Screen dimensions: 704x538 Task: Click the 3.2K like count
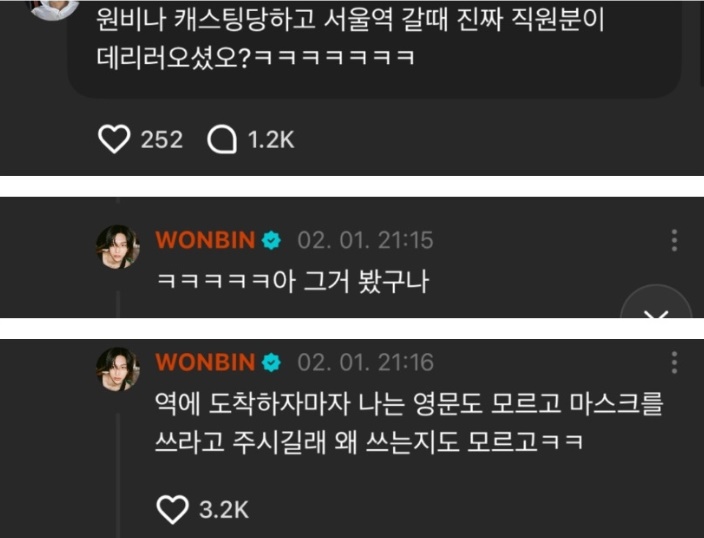224,510
